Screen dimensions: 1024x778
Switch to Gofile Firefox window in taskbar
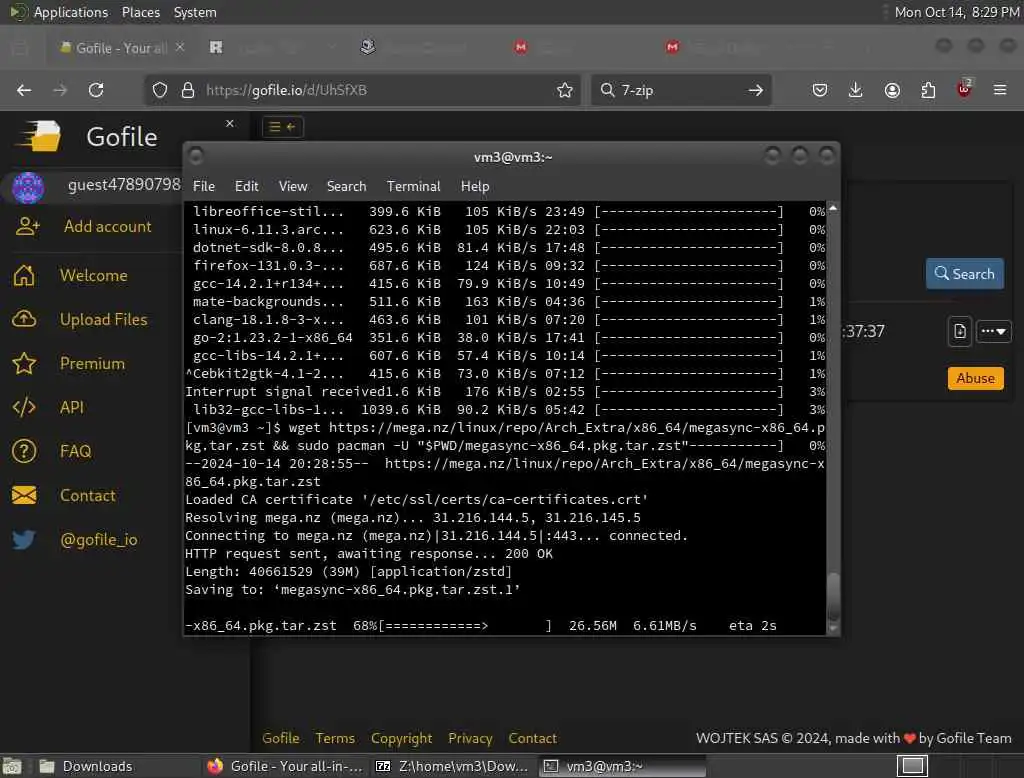285,766
